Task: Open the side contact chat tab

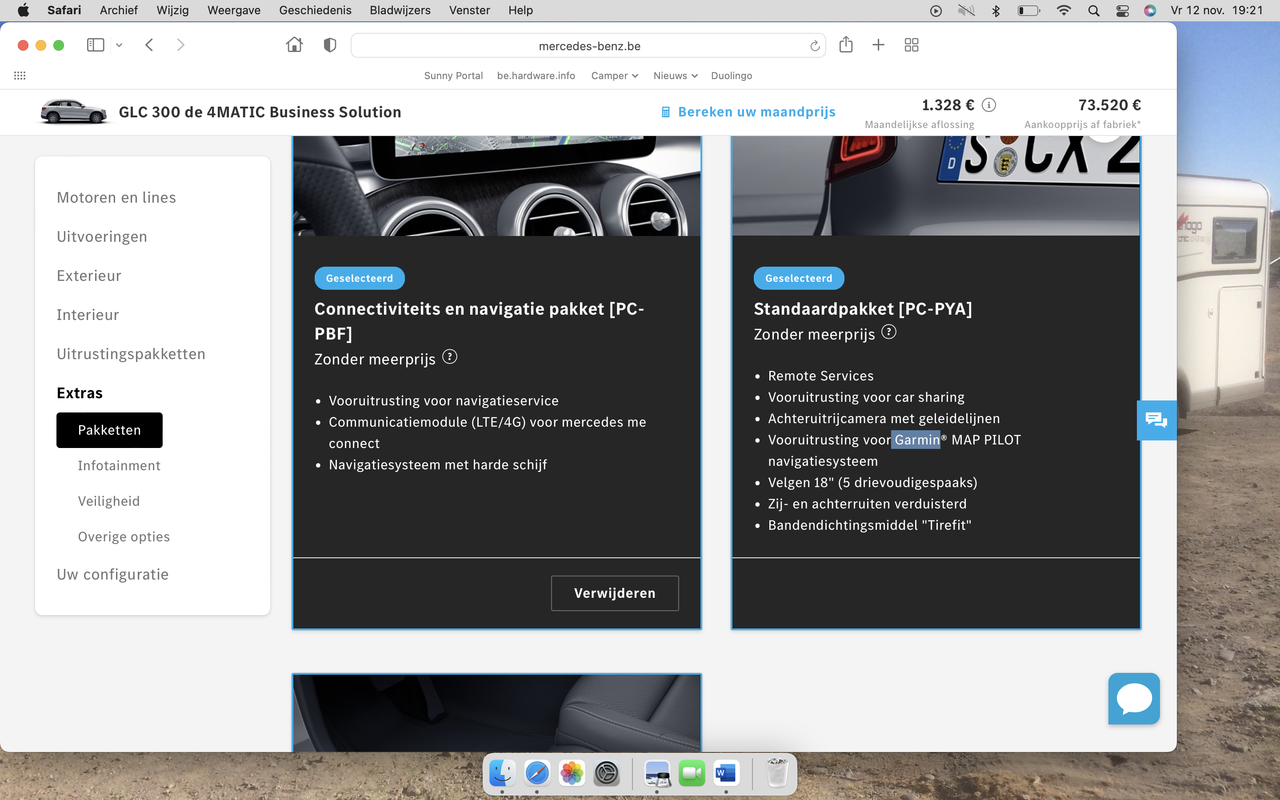Action: coord(1157,420)
